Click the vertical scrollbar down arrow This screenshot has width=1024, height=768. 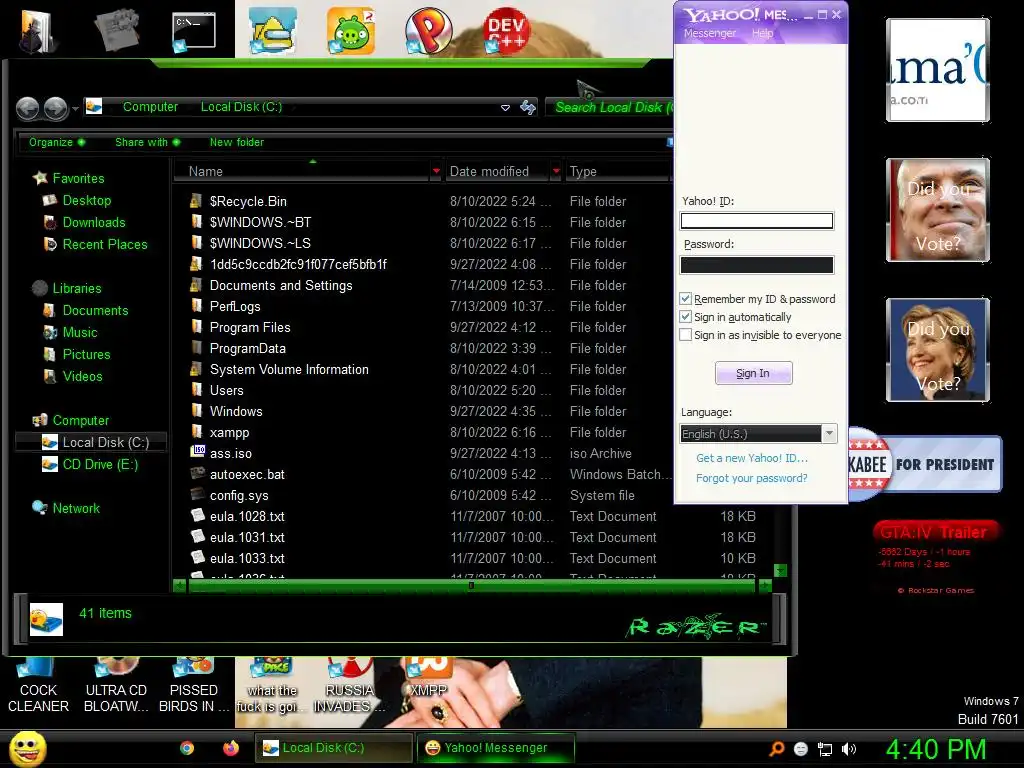(780, 571)
